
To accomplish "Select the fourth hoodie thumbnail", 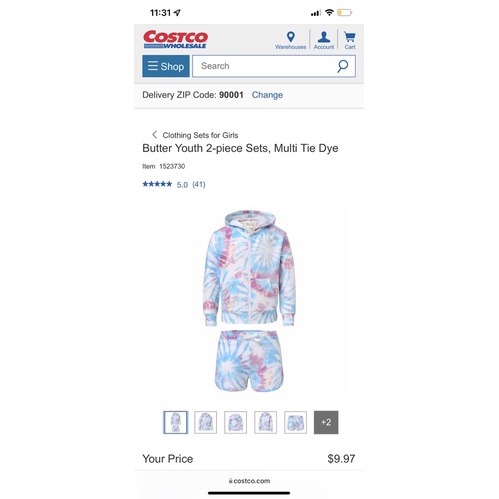I will (265, 422).
